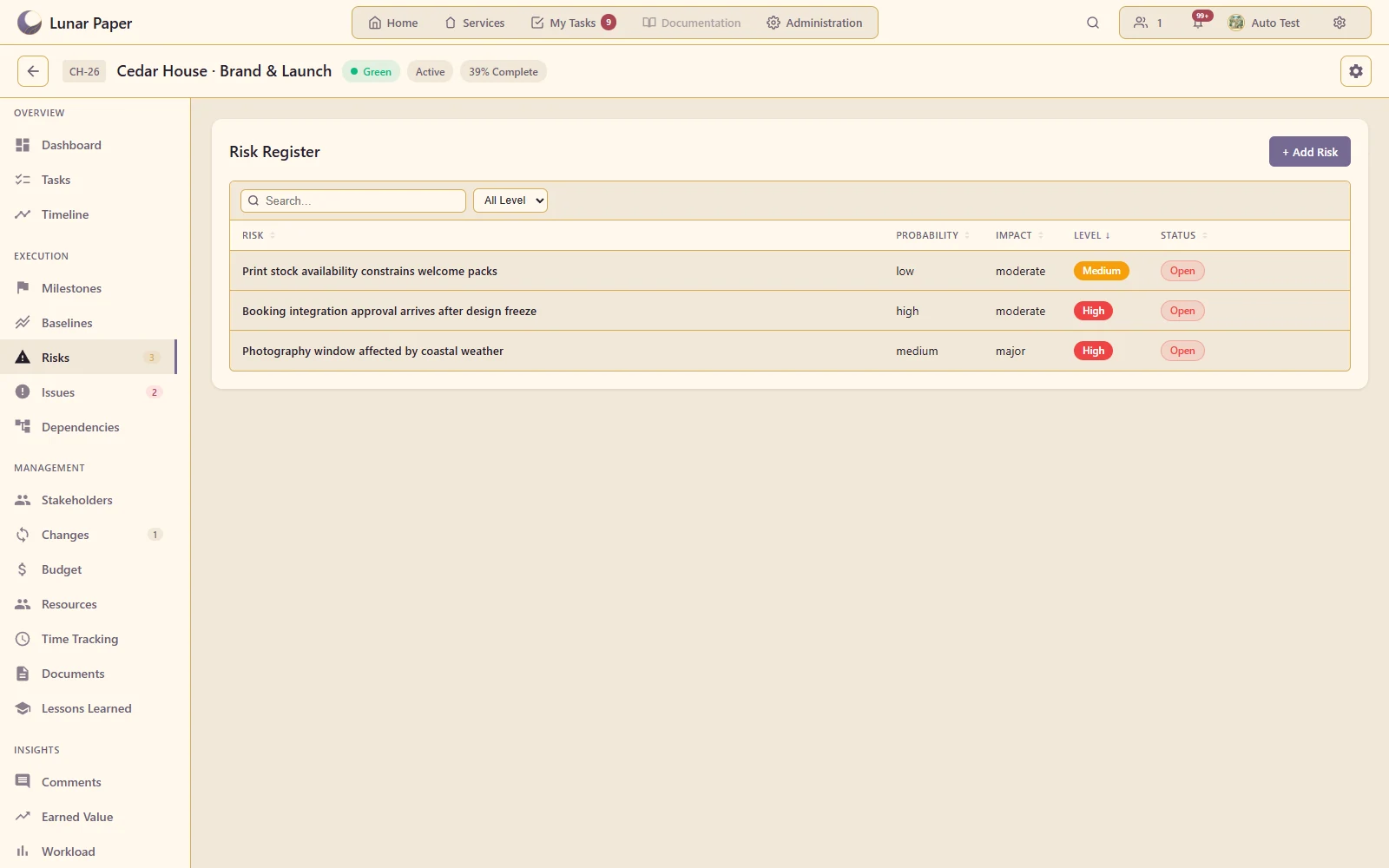Click the Risk Register heading
The width and height of the screenshot is (1389, 868).
click(274, 152)
